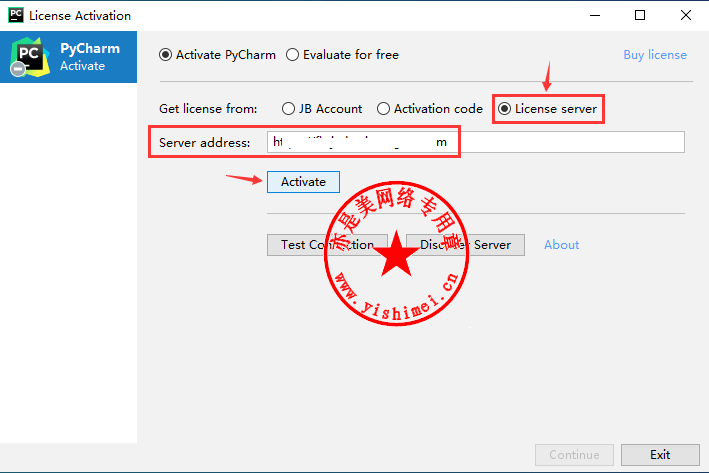Click the 'License Activation' title text
The width and height of the screenshot is (709, 473).
click(80, 16)
